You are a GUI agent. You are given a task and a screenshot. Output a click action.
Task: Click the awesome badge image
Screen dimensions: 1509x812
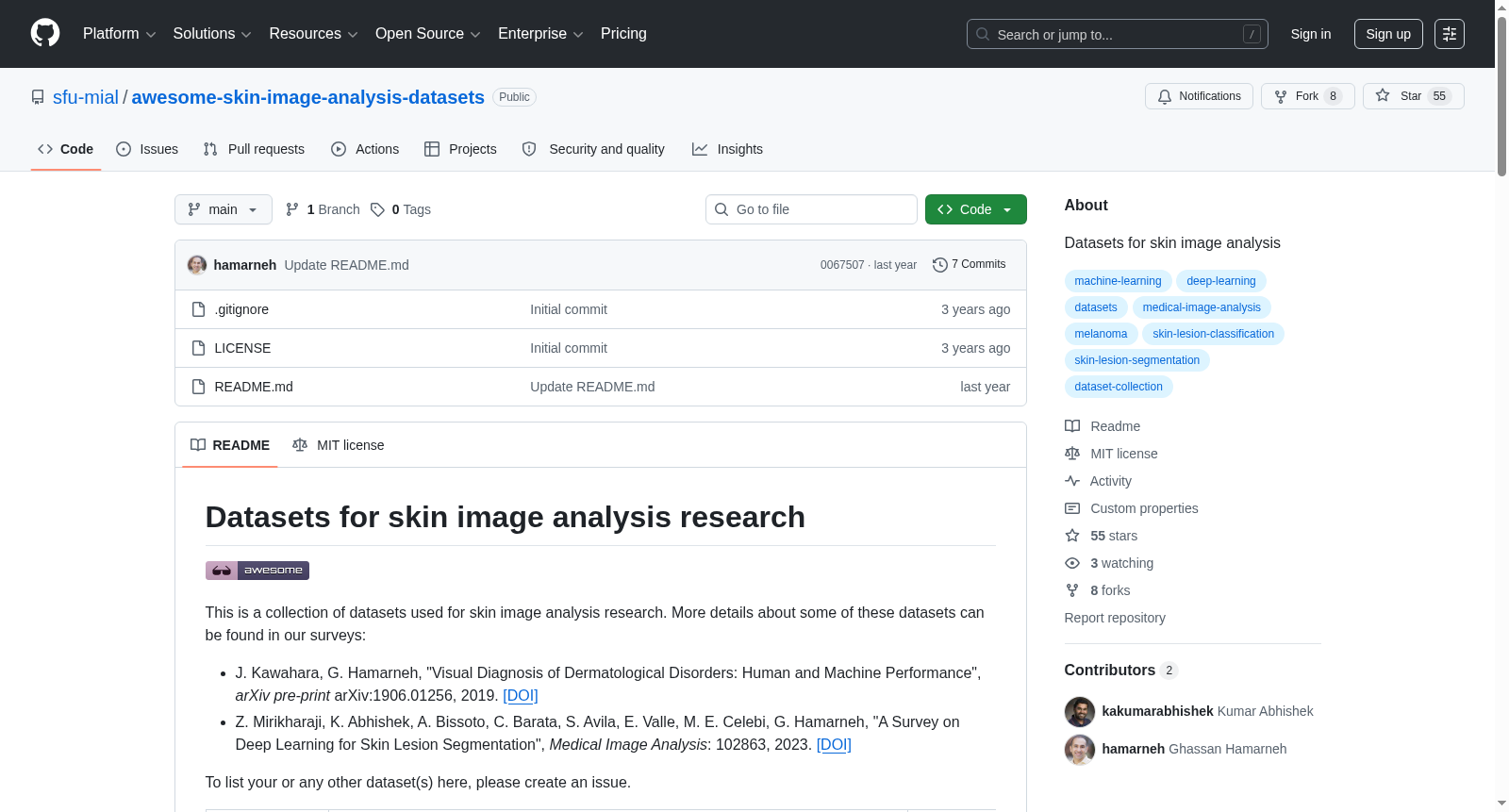[x=257, y=571]
